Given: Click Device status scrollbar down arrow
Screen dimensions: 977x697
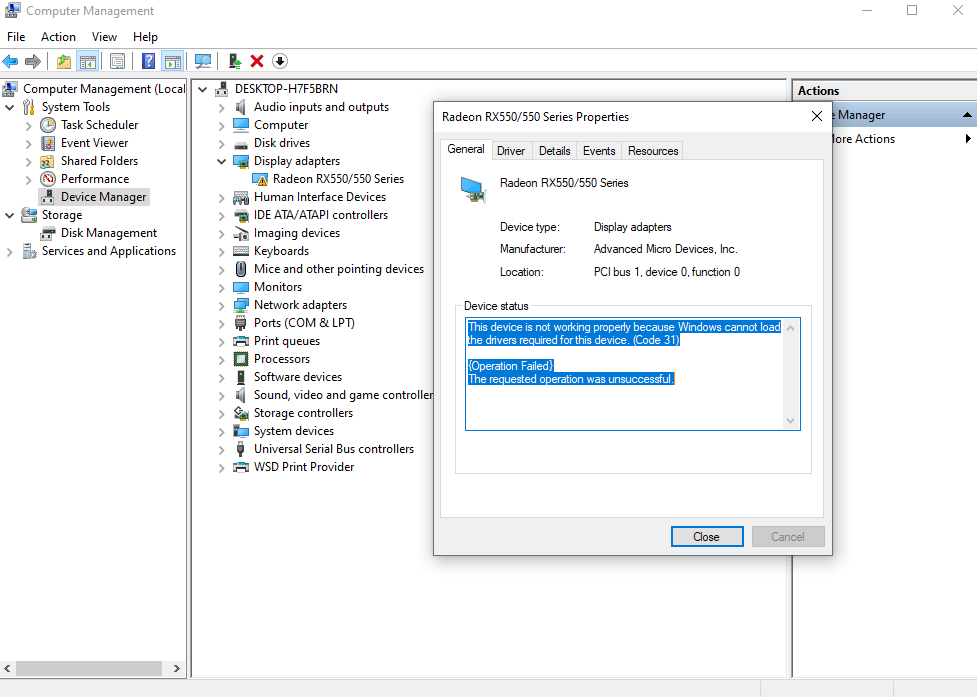Looking at the screenshot, I should (790, 421).
